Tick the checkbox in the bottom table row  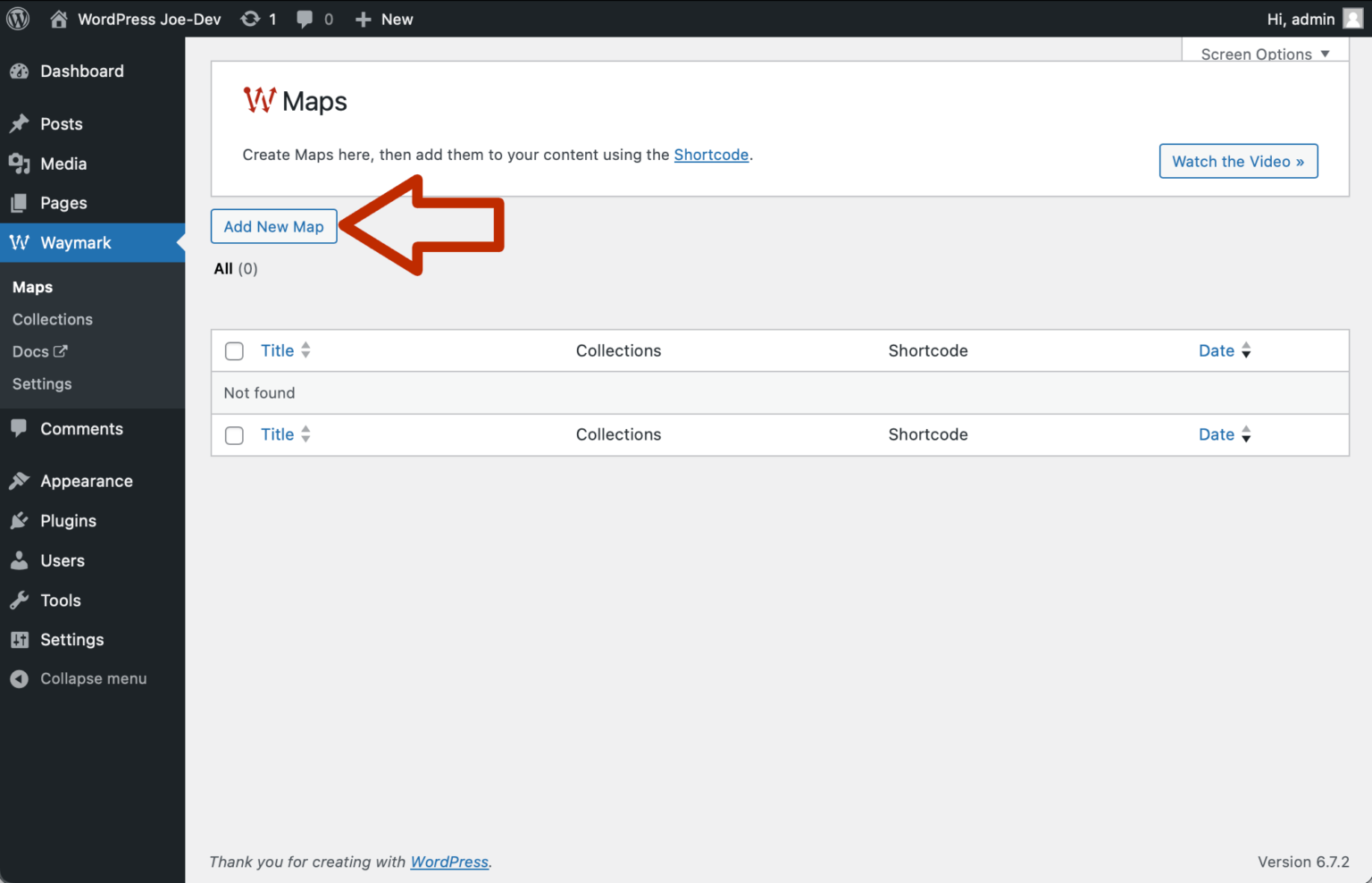tap(233, 434)
